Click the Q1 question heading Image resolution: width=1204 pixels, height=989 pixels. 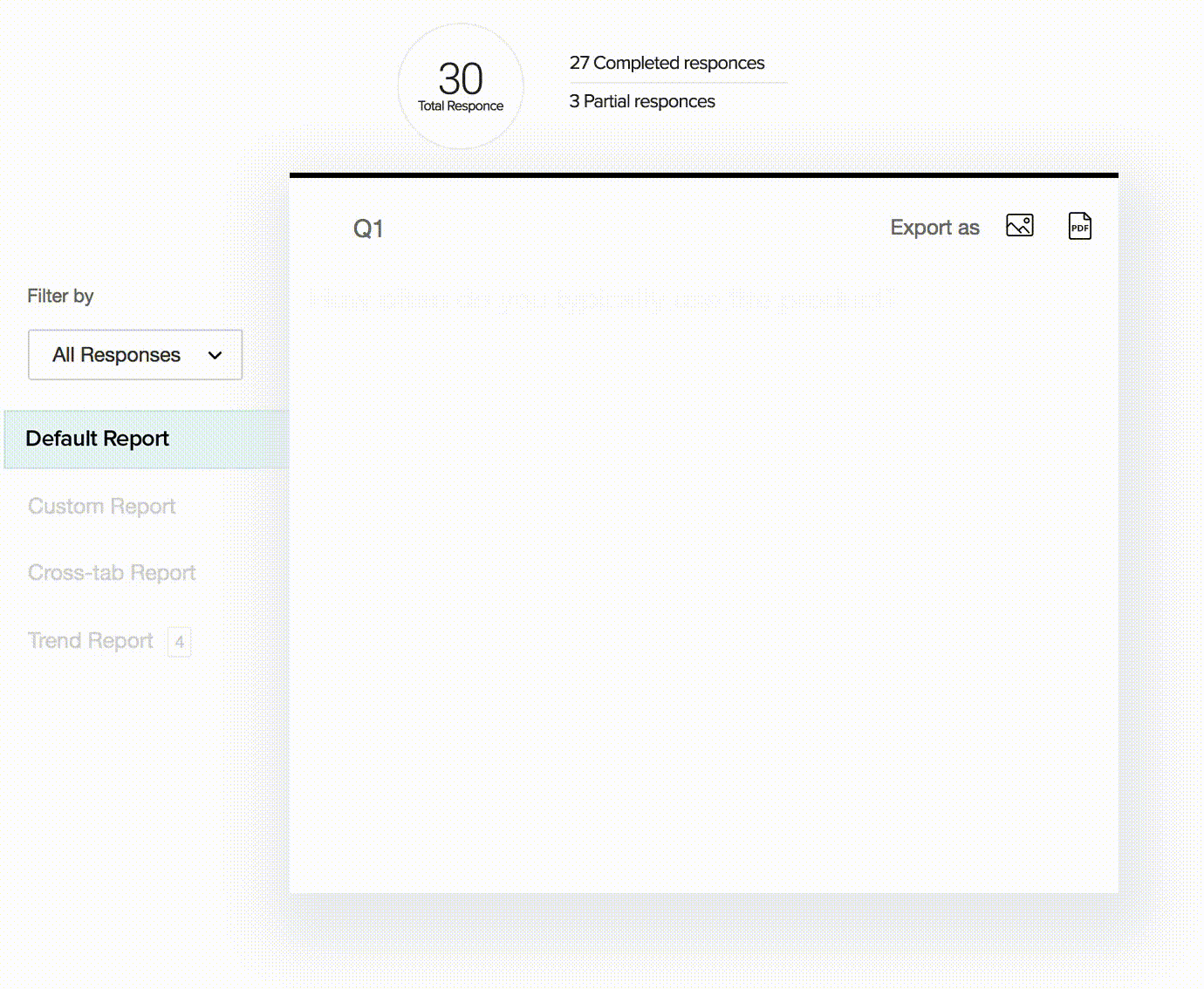pyautogui.click(x=368, y=228)
